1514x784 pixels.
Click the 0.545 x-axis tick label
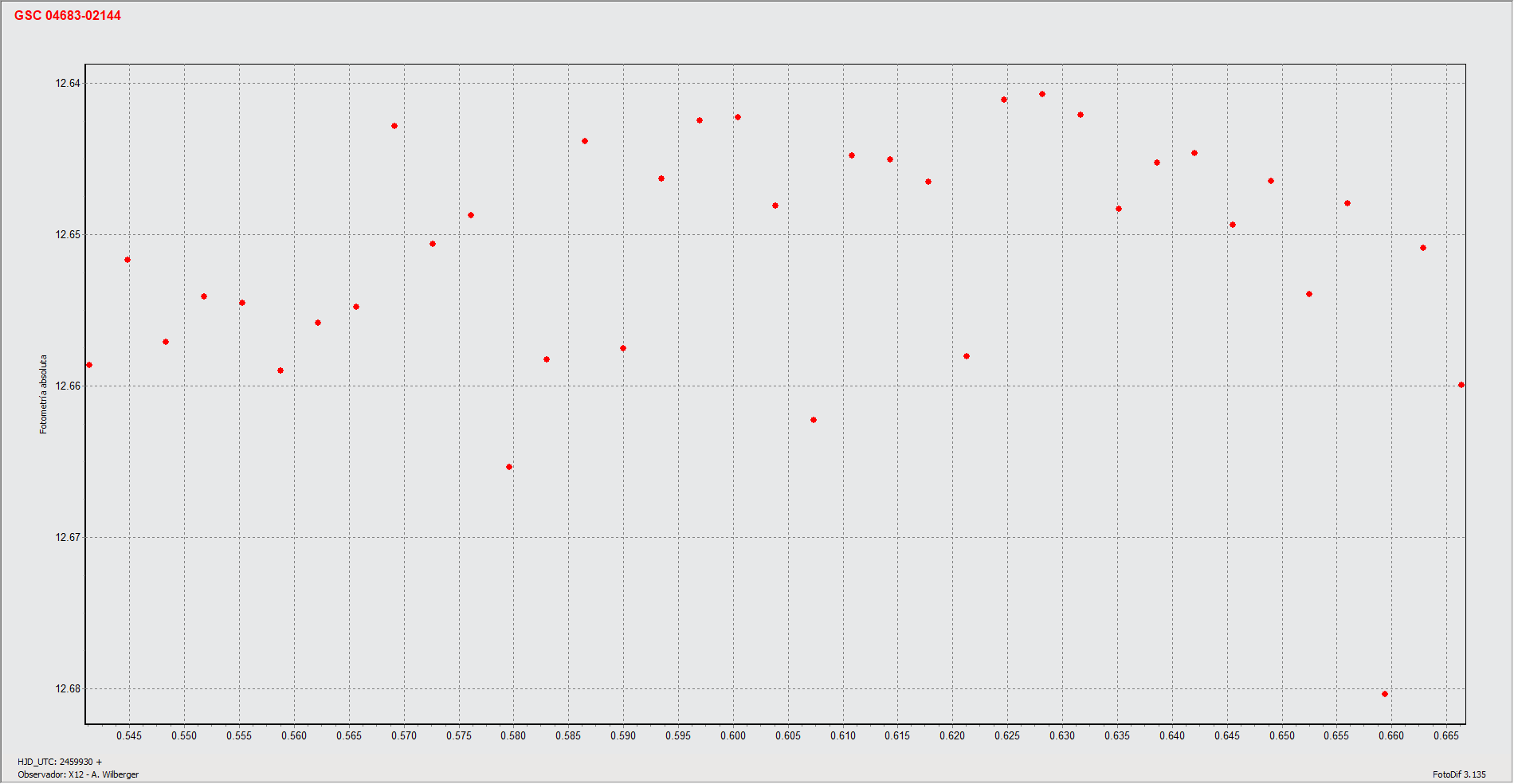click(129, 736)
